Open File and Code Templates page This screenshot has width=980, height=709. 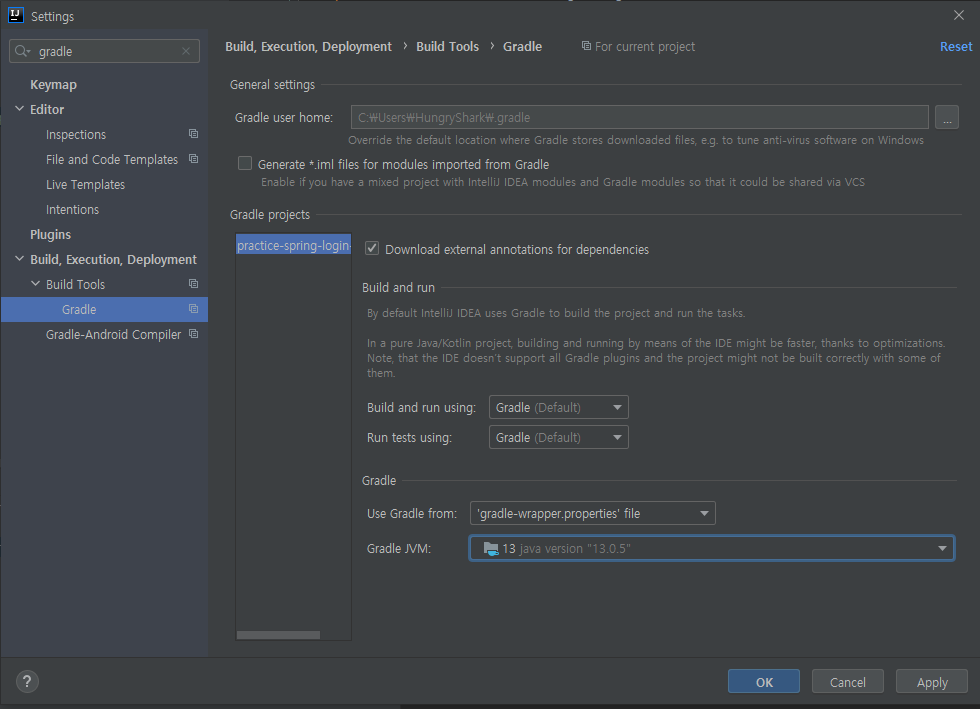[x=112, y=159]
